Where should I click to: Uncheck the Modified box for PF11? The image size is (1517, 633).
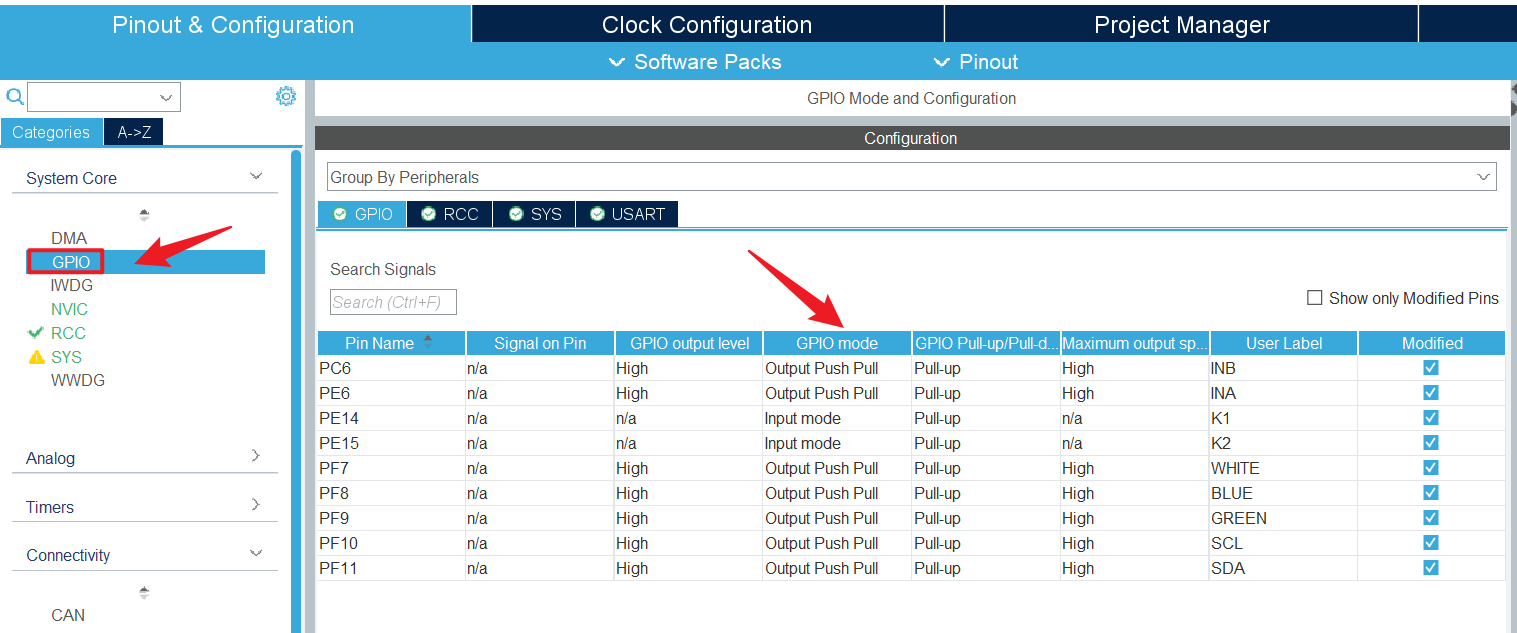point(1431,568)
